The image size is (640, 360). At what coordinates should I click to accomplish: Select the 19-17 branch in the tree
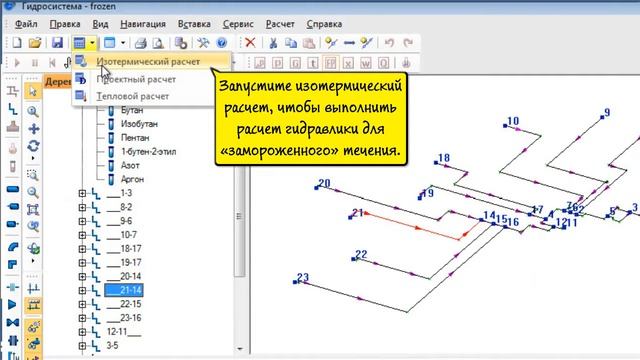point(124,262)
